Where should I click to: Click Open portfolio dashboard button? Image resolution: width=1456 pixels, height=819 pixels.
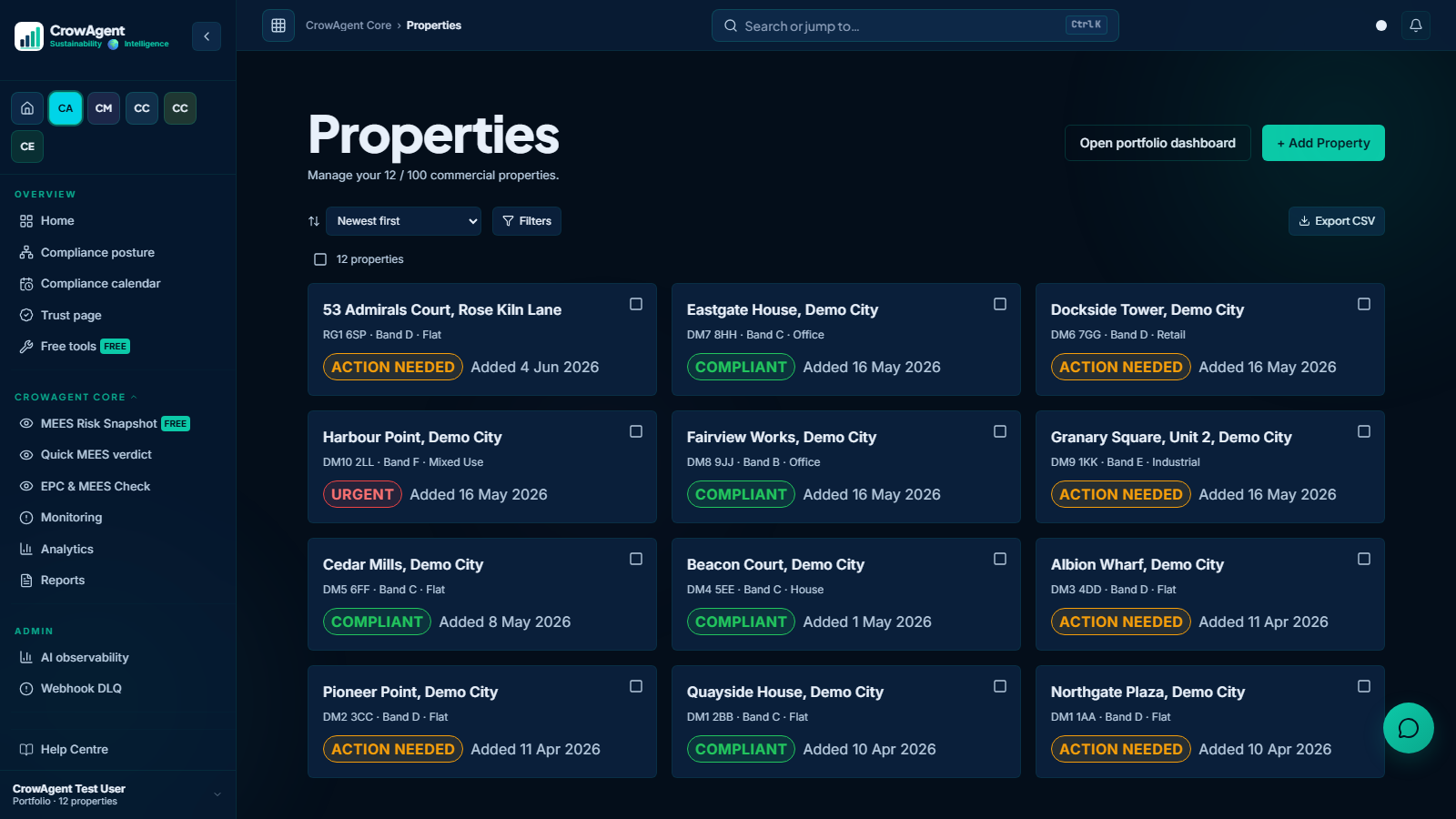coord(1158,143)
